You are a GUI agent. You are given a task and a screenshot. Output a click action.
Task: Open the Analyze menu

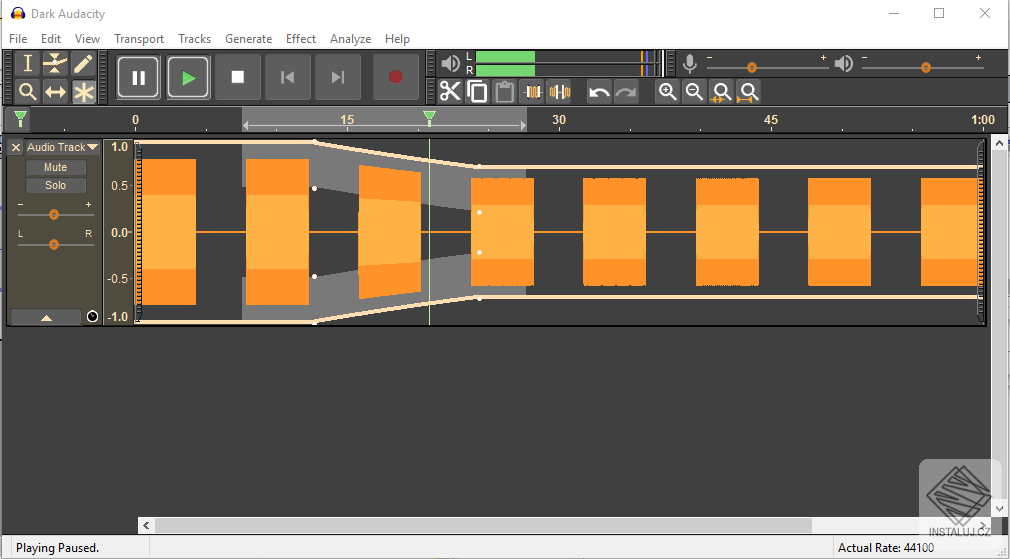point(350,39)
